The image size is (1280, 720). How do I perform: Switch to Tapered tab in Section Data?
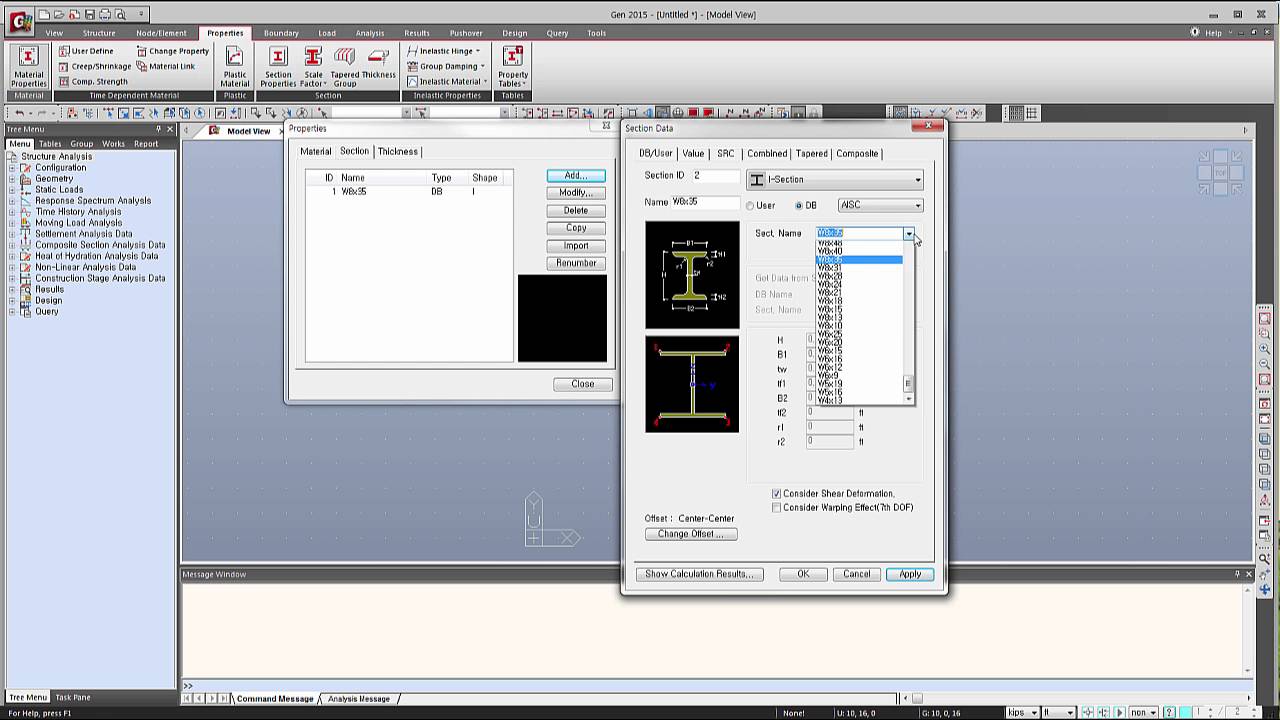click(x=811, y=153)
